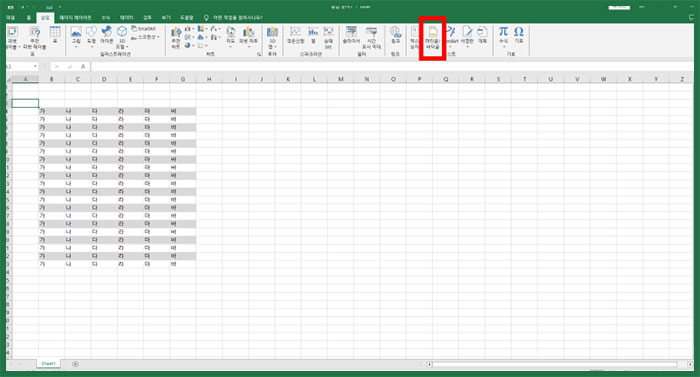Switch to the Page Layout (페이지 레이아웃) tab
Viewport: 700px width, 377px height.
click(75, 17)
